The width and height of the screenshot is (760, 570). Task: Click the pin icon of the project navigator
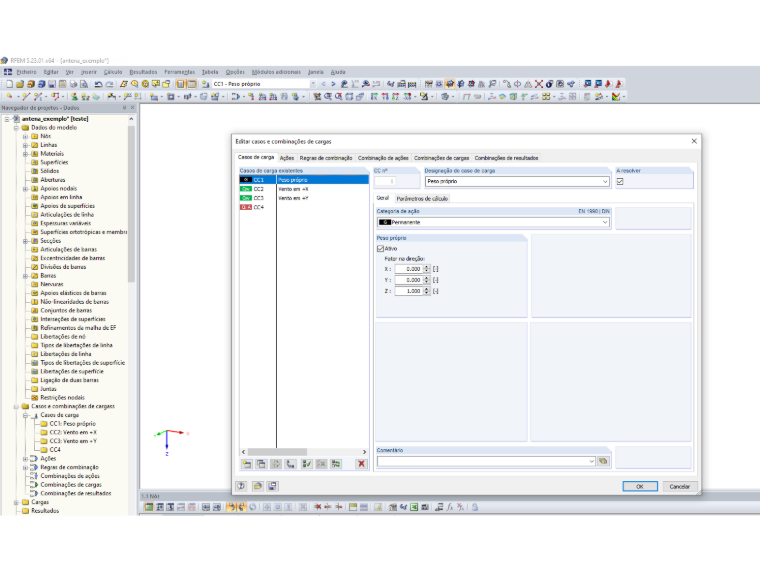tap(125, 108)
